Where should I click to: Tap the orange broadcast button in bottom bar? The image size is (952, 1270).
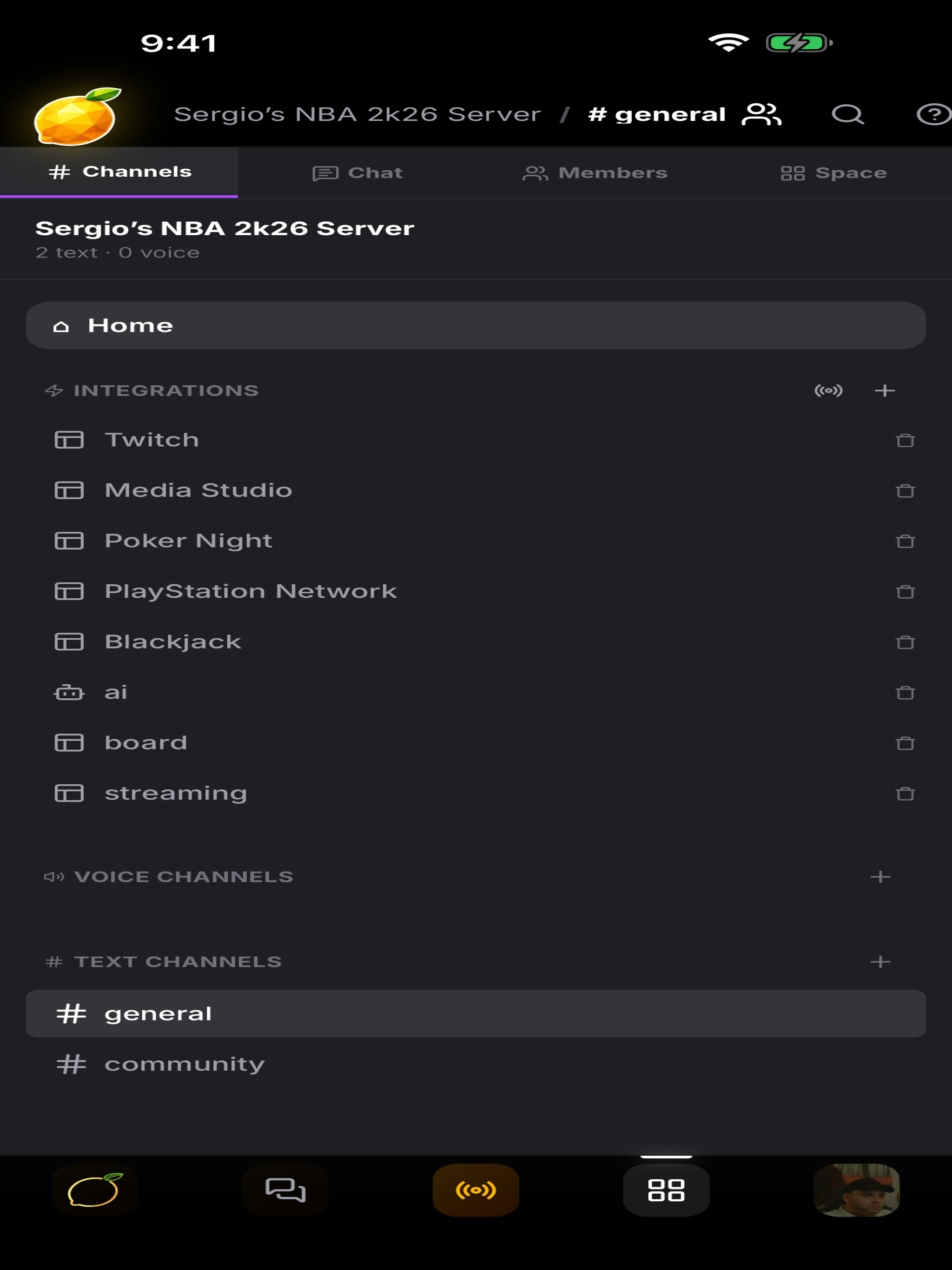tap(476, 1190)
